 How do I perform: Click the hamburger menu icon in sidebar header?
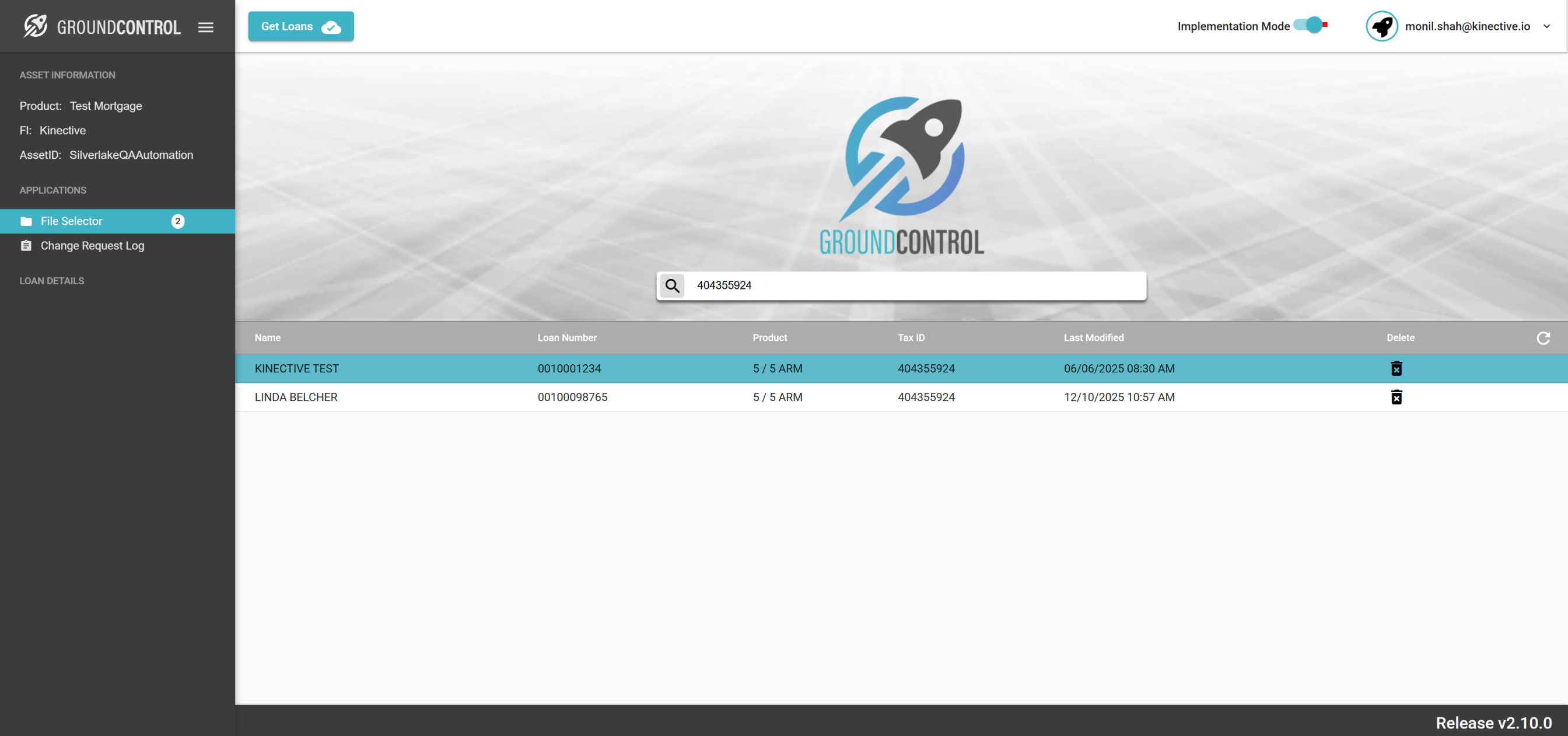pos(206,27)
